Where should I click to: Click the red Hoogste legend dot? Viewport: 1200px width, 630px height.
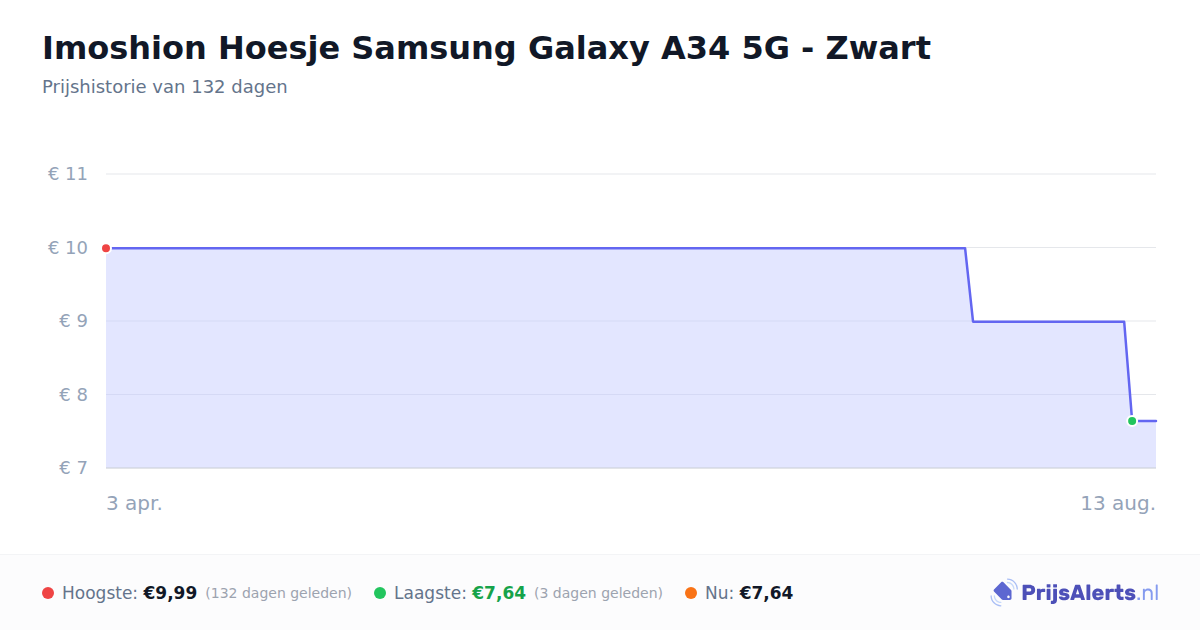pos(48,593)
